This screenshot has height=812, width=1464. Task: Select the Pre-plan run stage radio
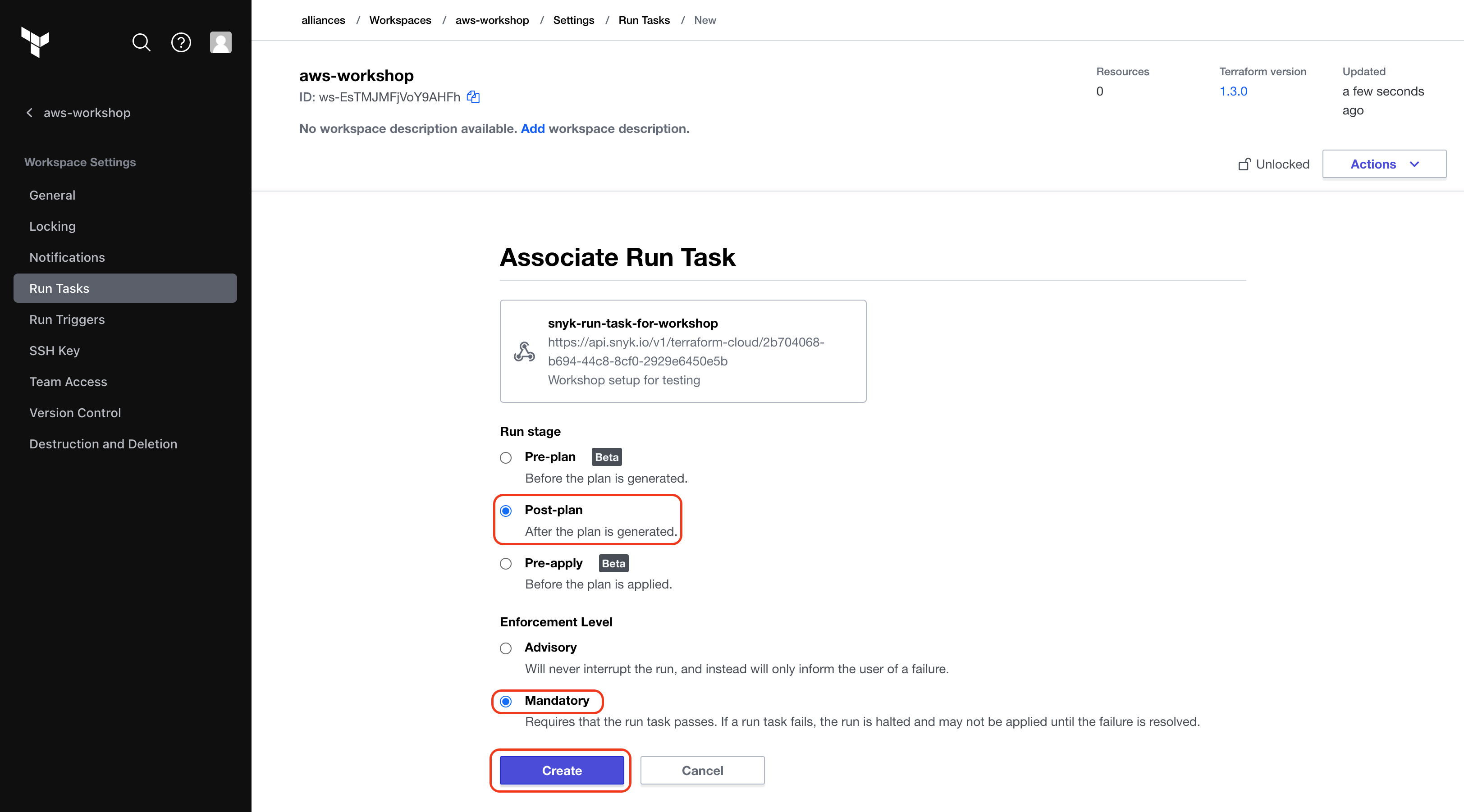click(x=506, y=457)
